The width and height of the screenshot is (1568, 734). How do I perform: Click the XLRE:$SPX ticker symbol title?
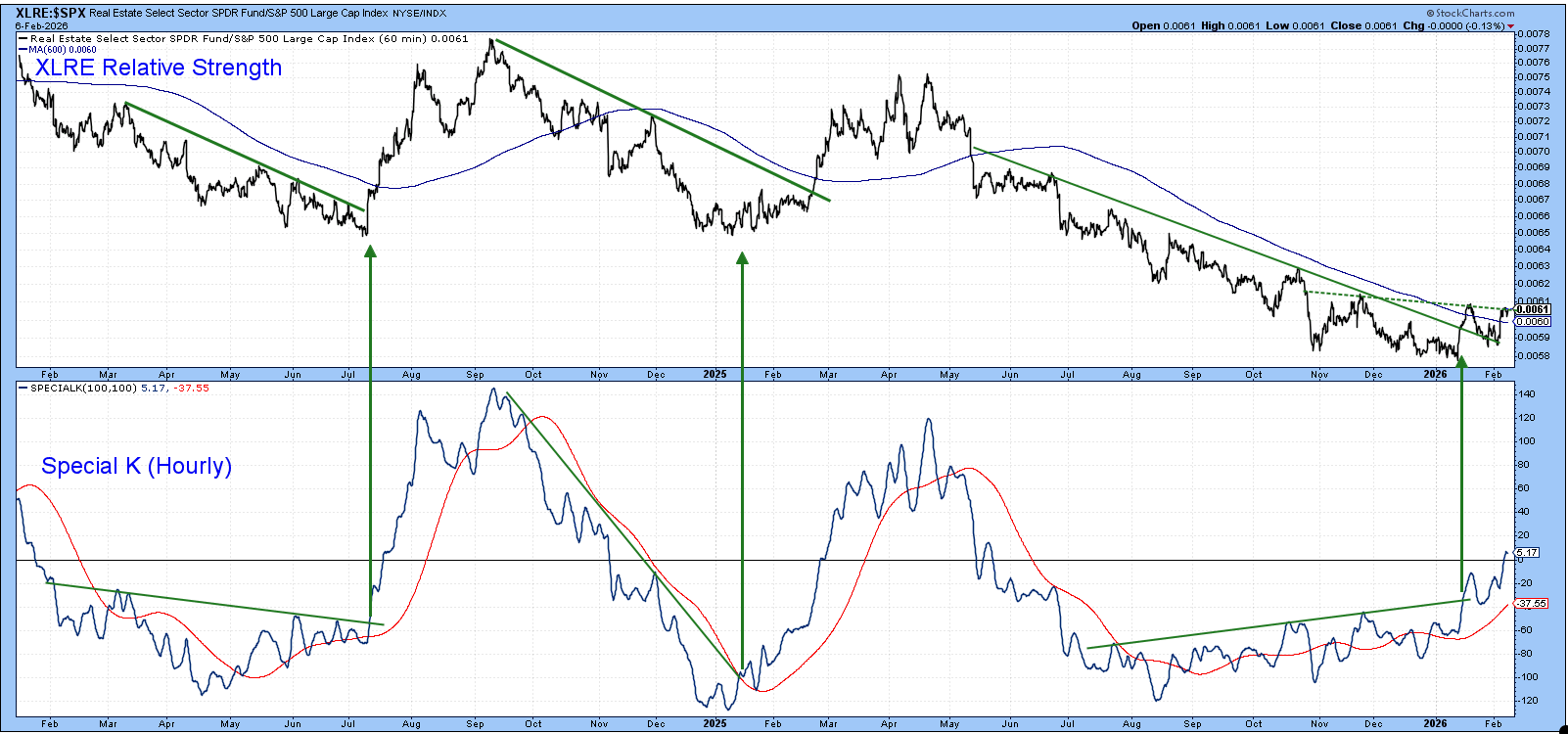point(51,13)
